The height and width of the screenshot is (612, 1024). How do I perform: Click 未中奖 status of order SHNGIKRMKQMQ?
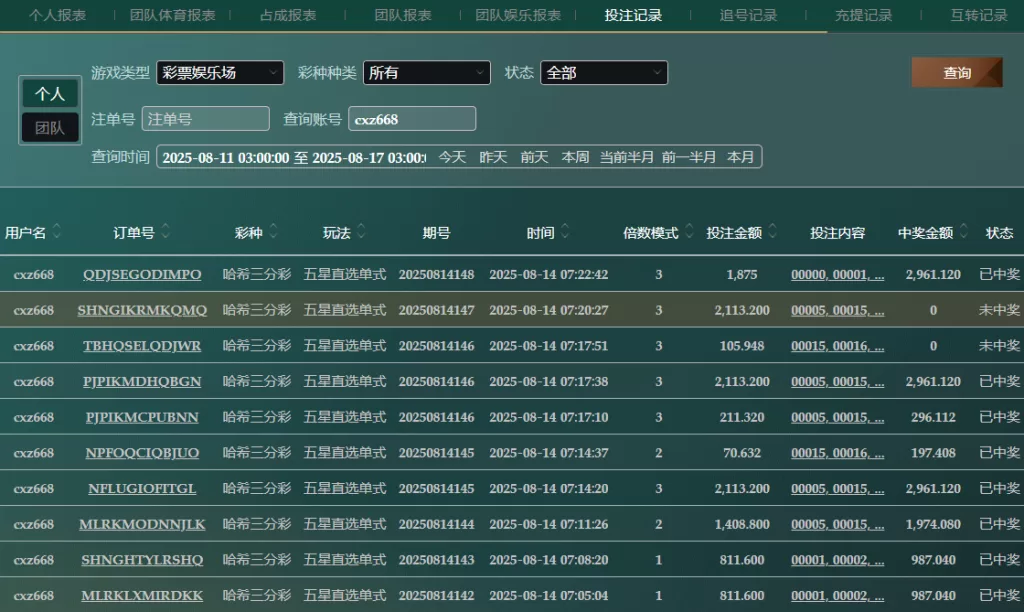click(999, 310)
